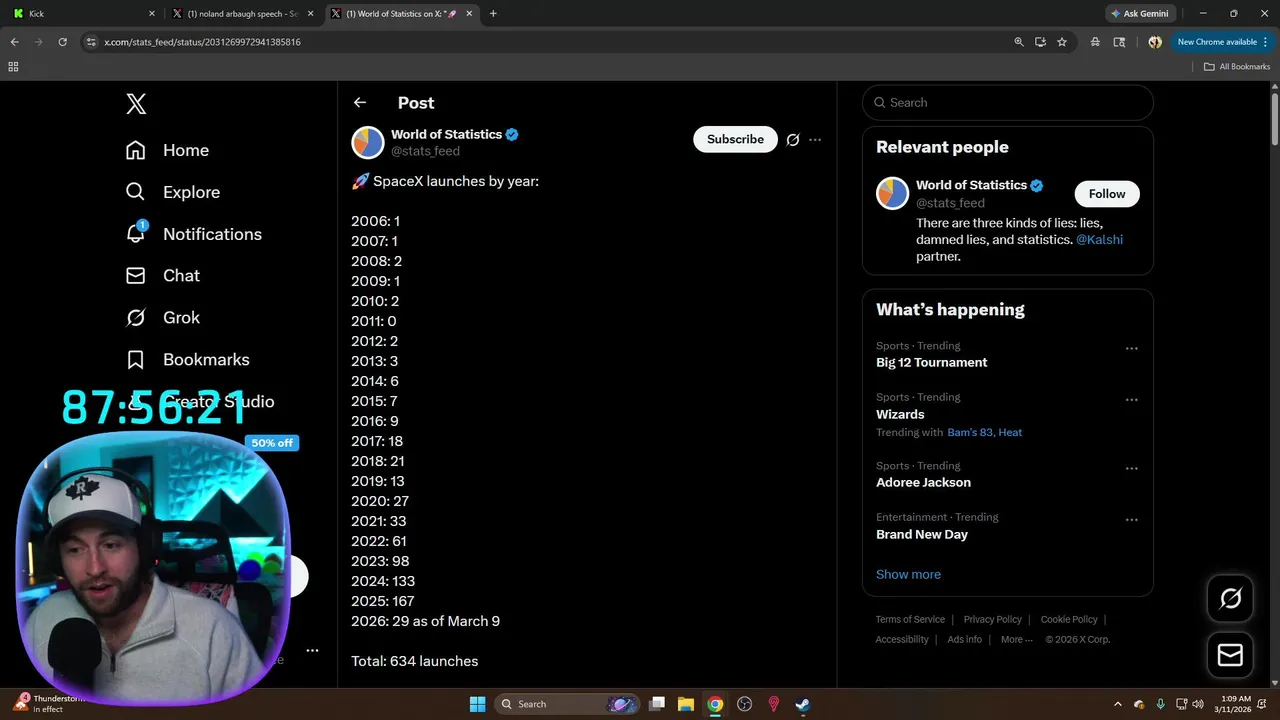Click the World of Statistics post avatar
Viewport: 1280px width, 720px height.
click(368, 142)
